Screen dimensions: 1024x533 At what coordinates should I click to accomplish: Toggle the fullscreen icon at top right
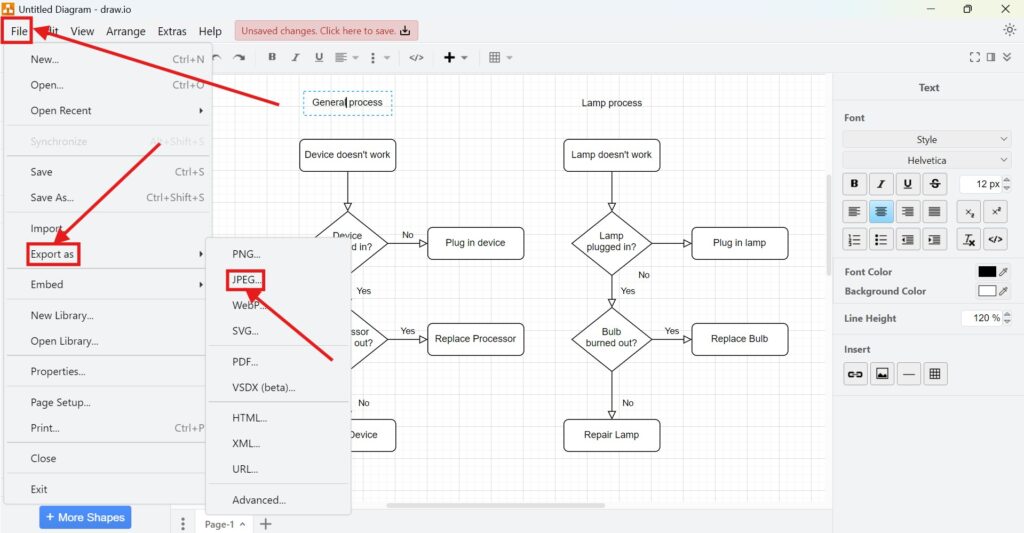coord(975,58)
